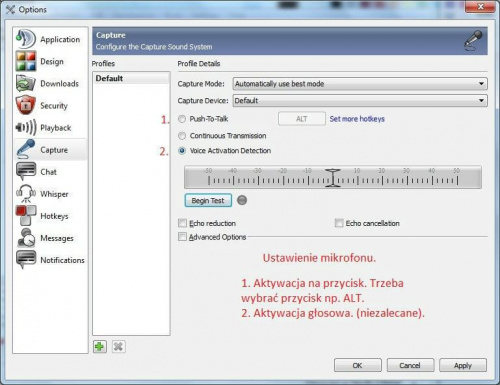Click the Begin Test button
The width and height of the screenshot is (500, 385).
click(x=208, y=201)
